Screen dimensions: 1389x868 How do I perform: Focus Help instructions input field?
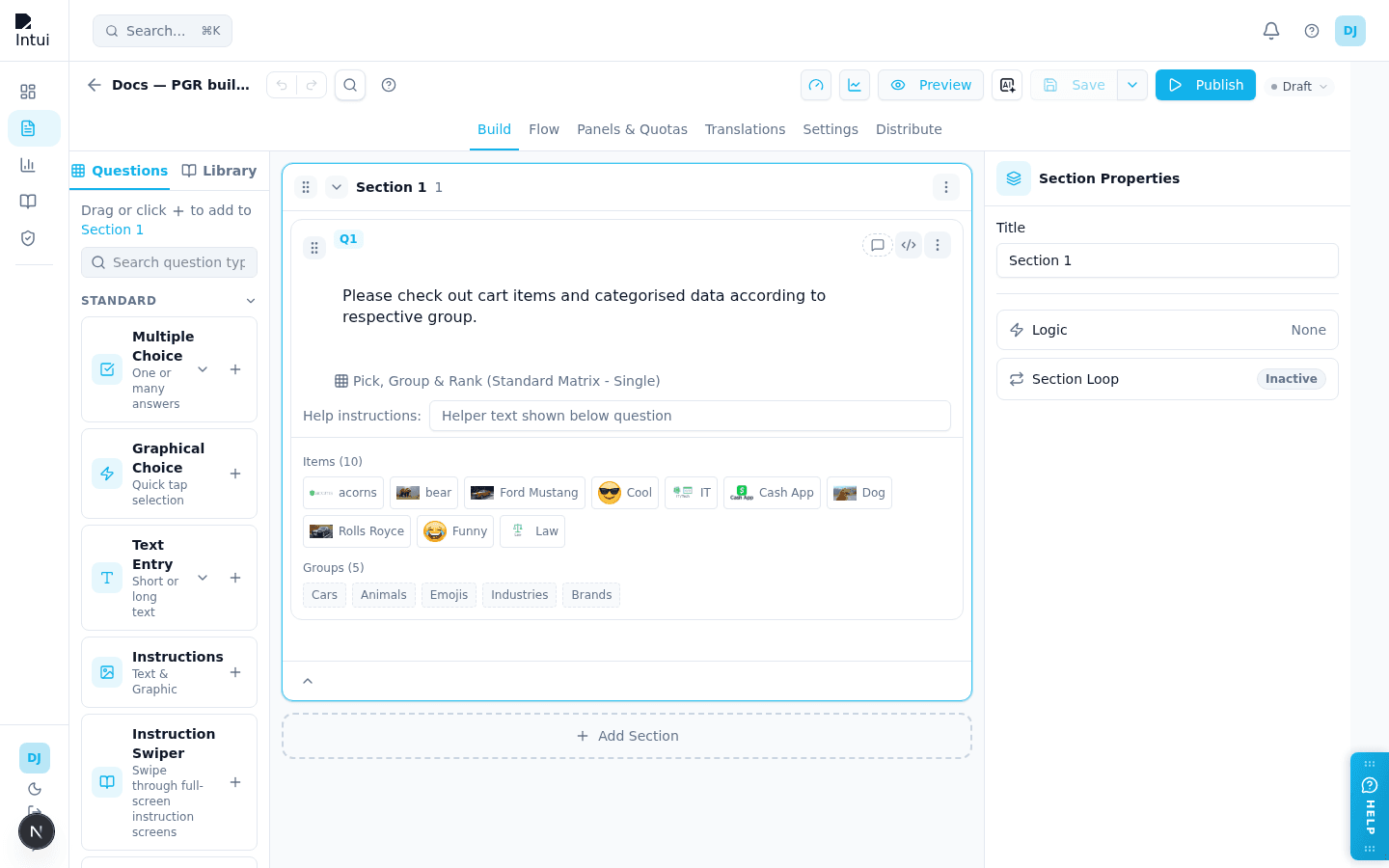tap(690, 416)
